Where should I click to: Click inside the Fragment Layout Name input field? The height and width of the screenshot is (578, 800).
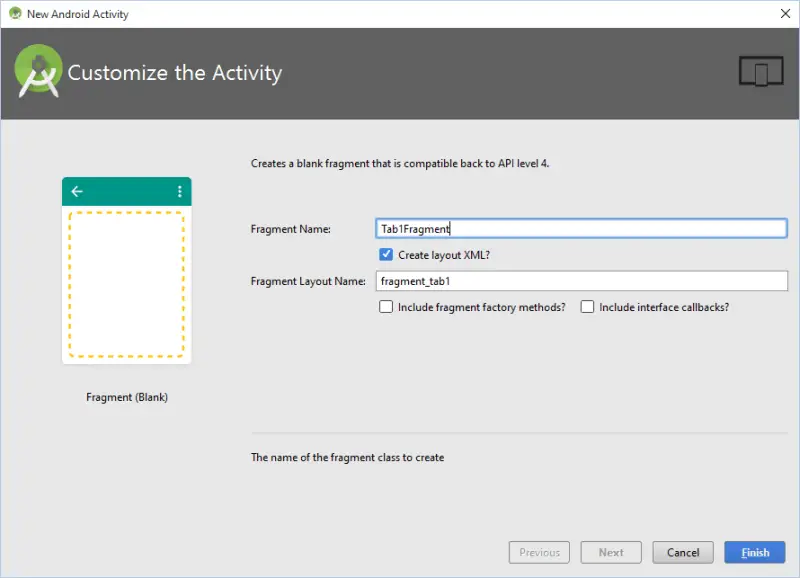click(x=580, y=281)
